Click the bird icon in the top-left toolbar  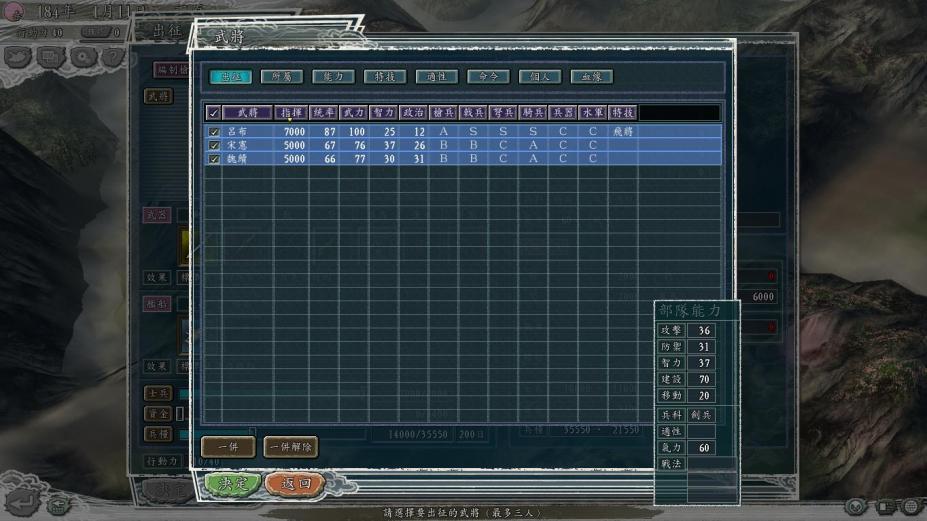click(x=18, y=57)
